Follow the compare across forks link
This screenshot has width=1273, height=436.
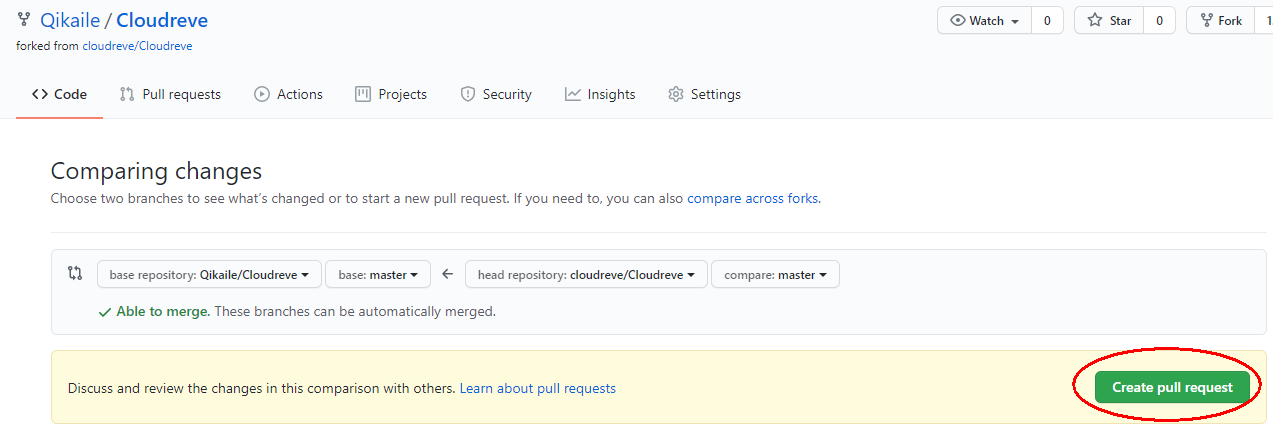tap(752, 198)
